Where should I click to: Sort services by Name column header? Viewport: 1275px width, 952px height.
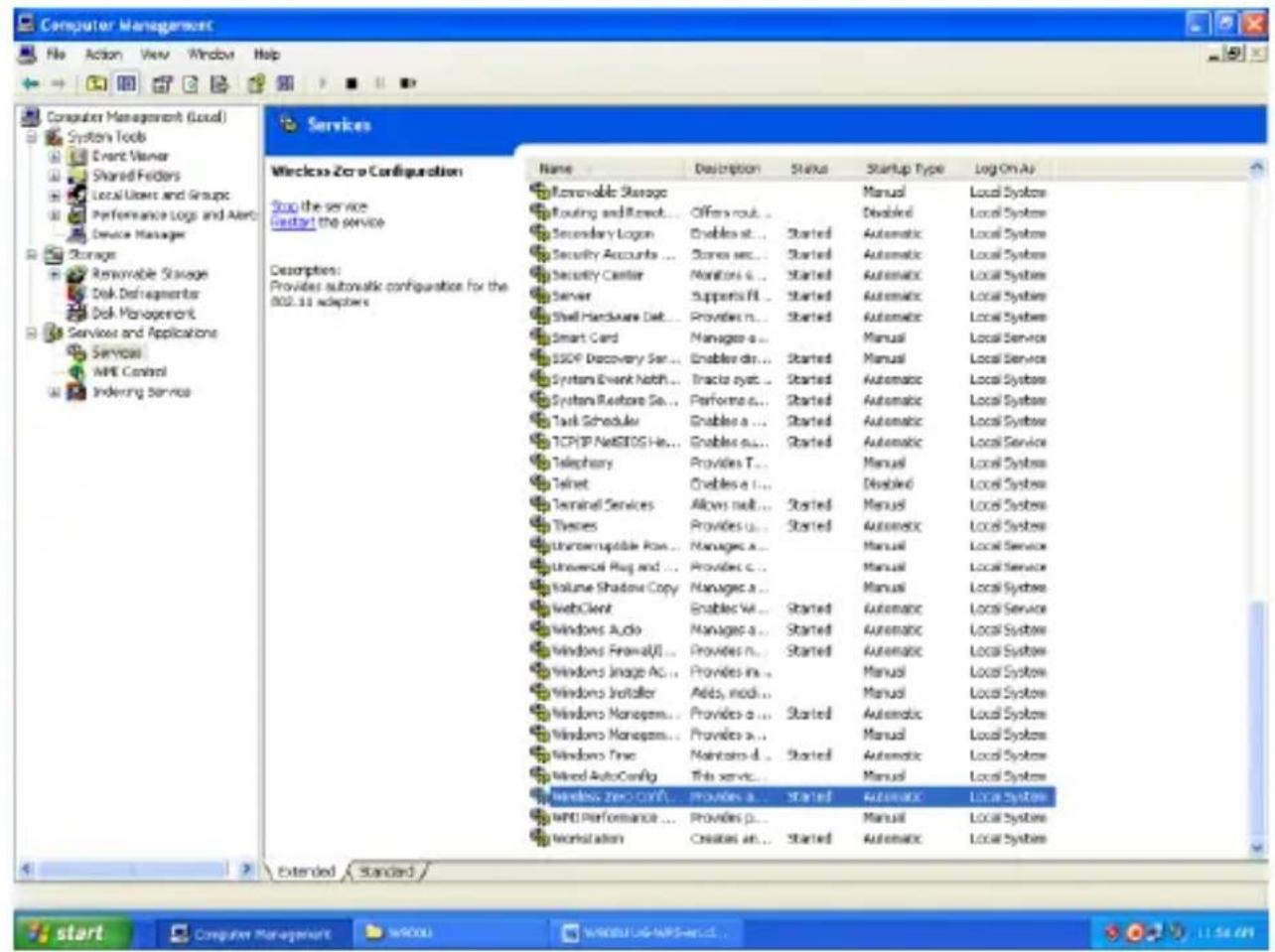click(x=606, y=169)
